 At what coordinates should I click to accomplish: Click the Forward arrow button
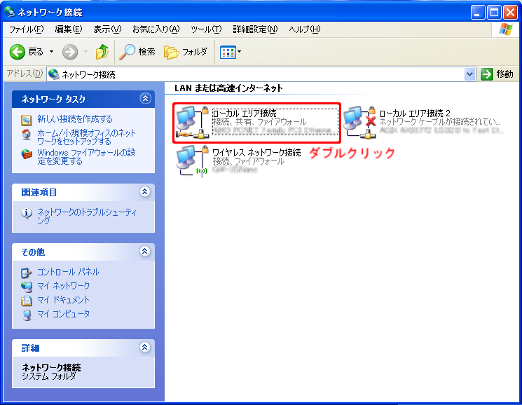click(70, 52)
